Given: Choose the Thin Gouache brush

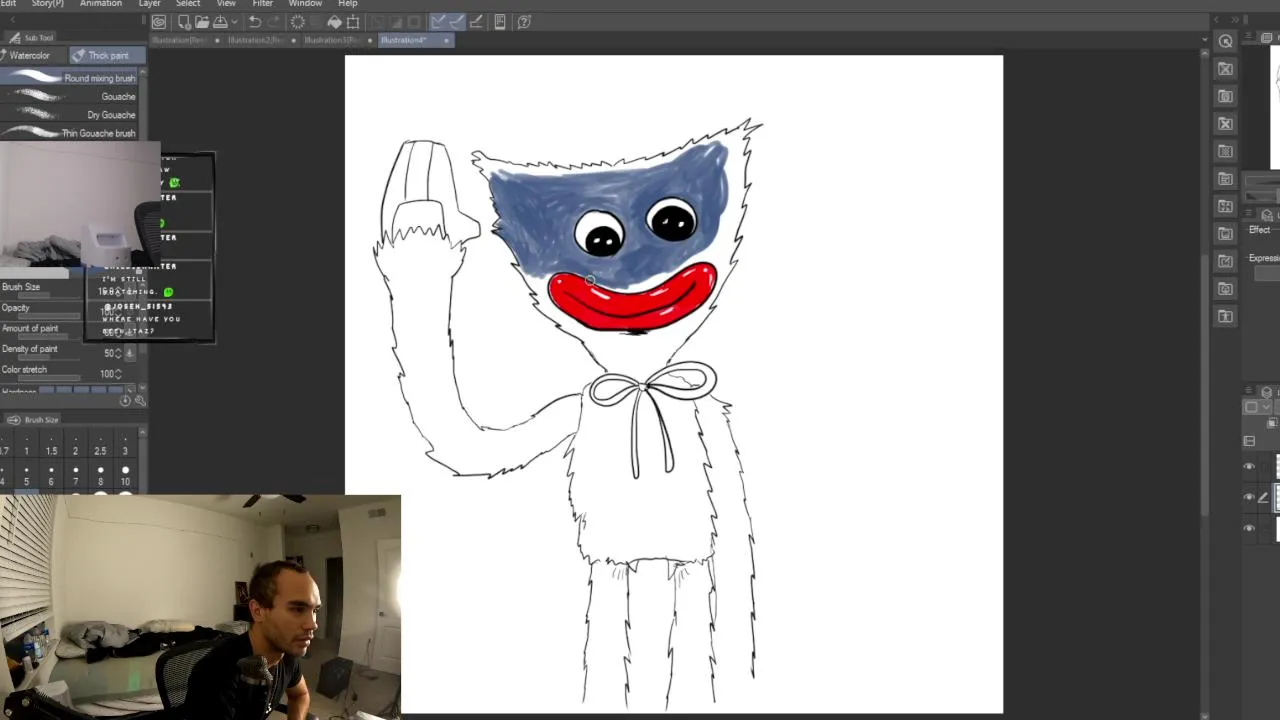Looking at the screenshot, I should [69, 133].
